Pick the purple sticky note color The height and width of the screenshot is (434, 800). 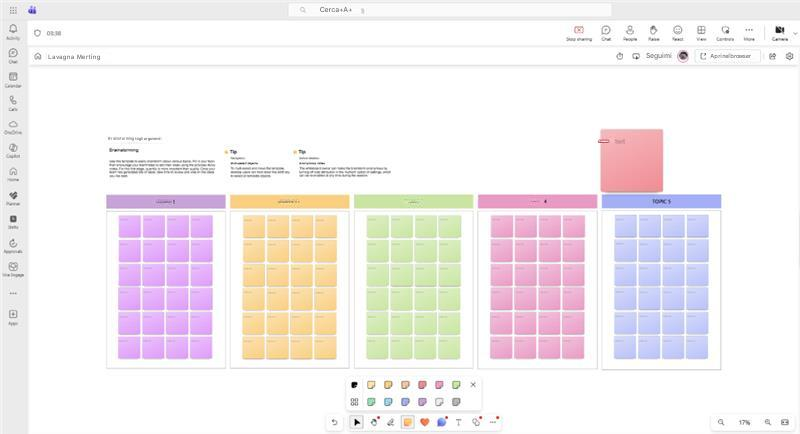coord(422,402)
